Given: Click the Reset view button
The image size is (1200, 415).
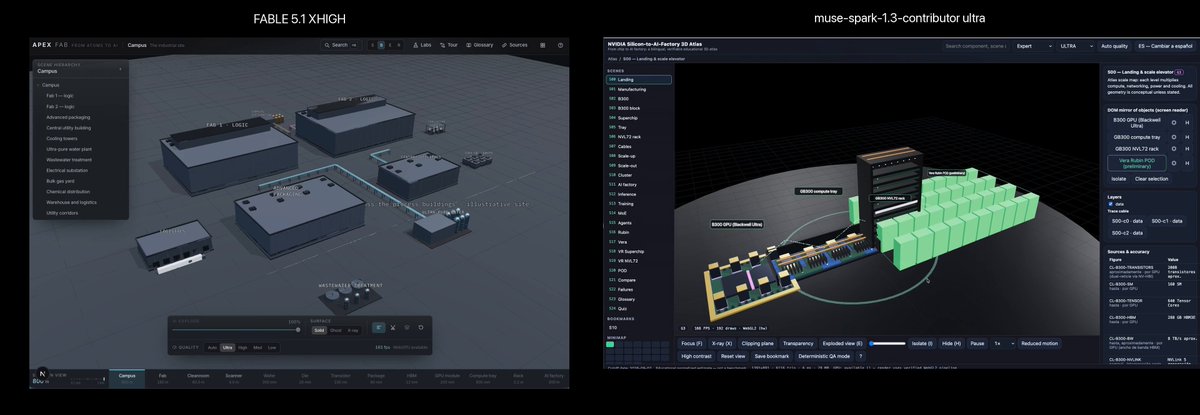Looking at the screenshot, I should point(733,356).
